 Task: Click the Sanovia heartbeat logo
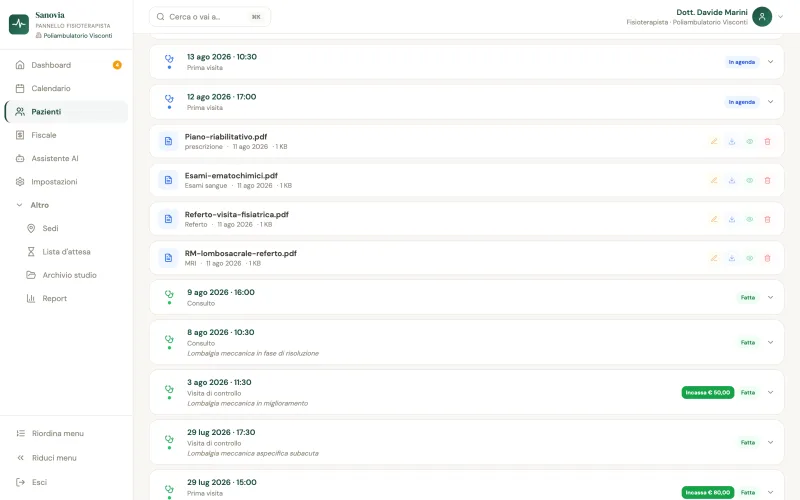tap(19, 24)
